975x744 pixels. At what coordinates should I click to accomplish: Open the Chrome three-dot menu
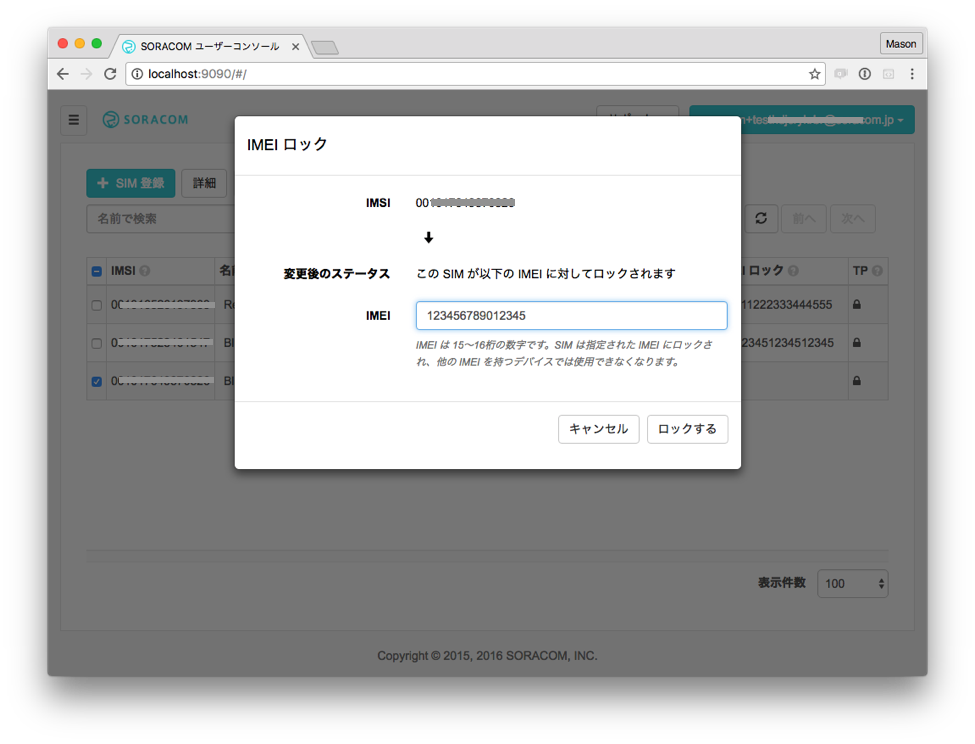(912, 74)
